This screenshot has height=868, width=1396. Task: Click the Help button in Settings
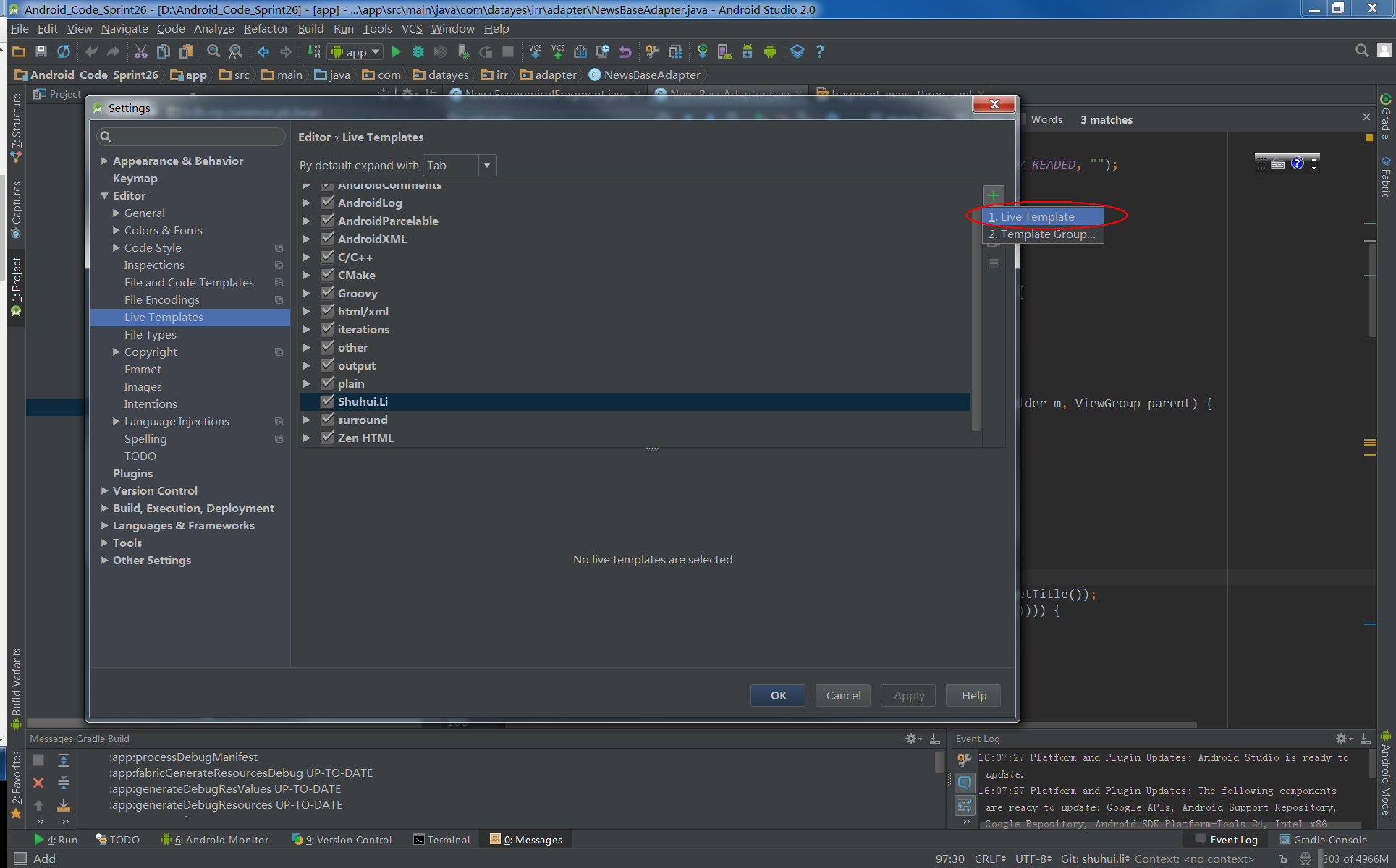coord(973,695)
